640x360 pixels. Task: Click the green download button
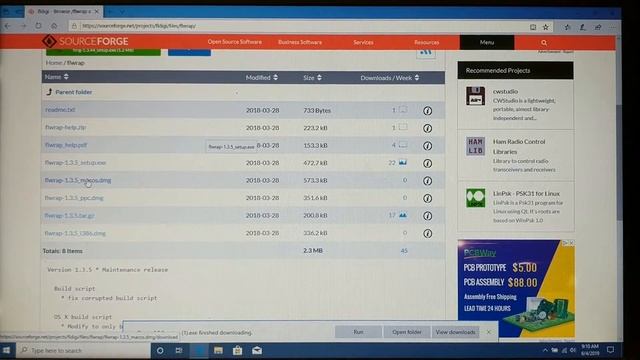pyautogui.click(x=103, y=51)
